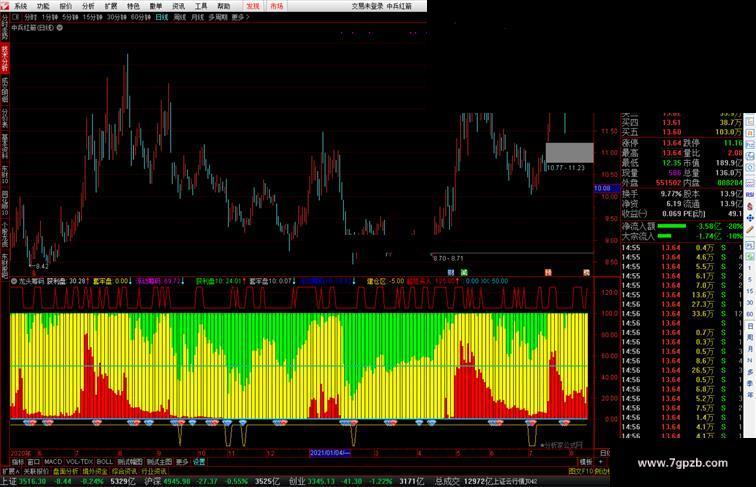The image size is (756, 487).
Task: Open the 行业资讯 tab
Action: pos(154,471)
